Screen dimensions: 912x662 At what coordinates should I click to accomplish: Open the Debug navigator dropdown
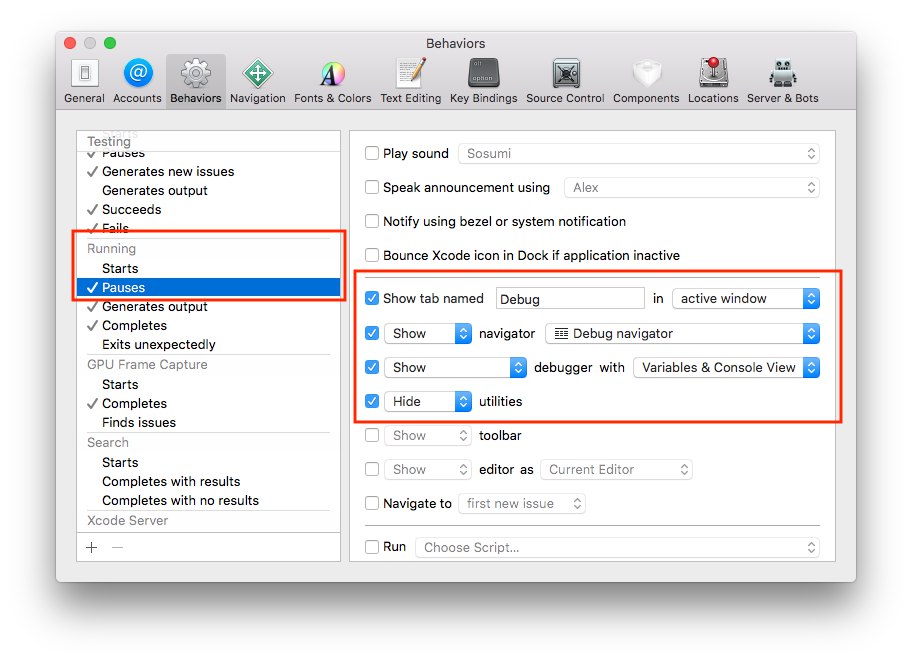(682, 333)
